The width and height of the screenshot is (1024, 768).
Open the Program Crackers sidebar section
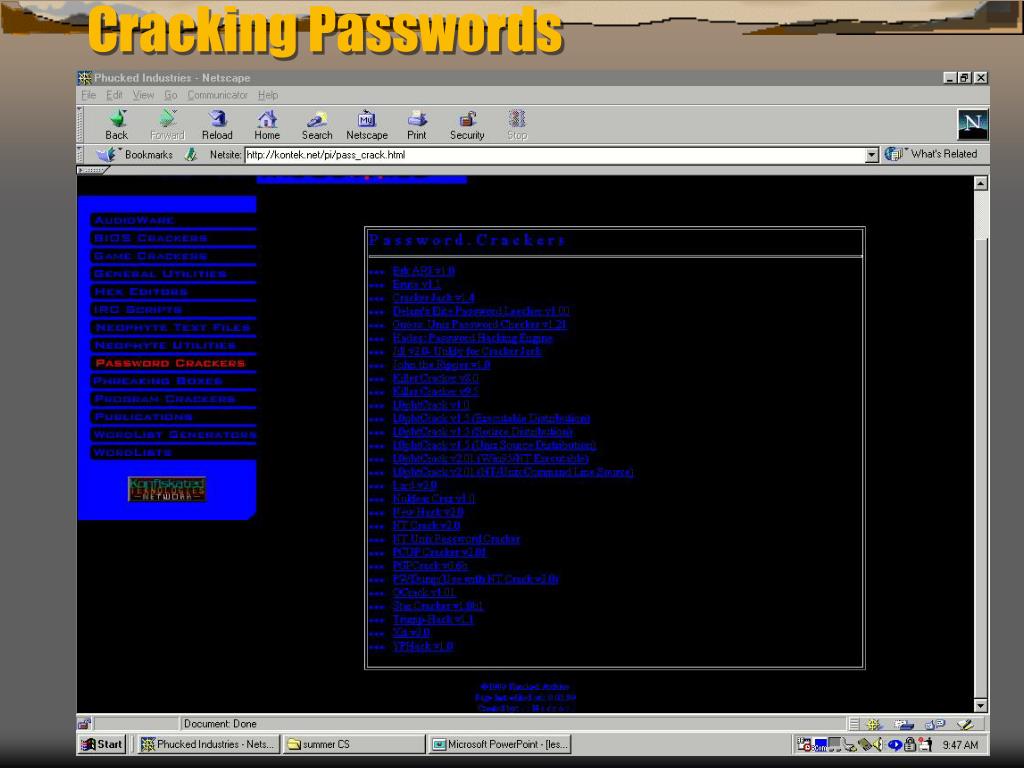coord(165,398)
